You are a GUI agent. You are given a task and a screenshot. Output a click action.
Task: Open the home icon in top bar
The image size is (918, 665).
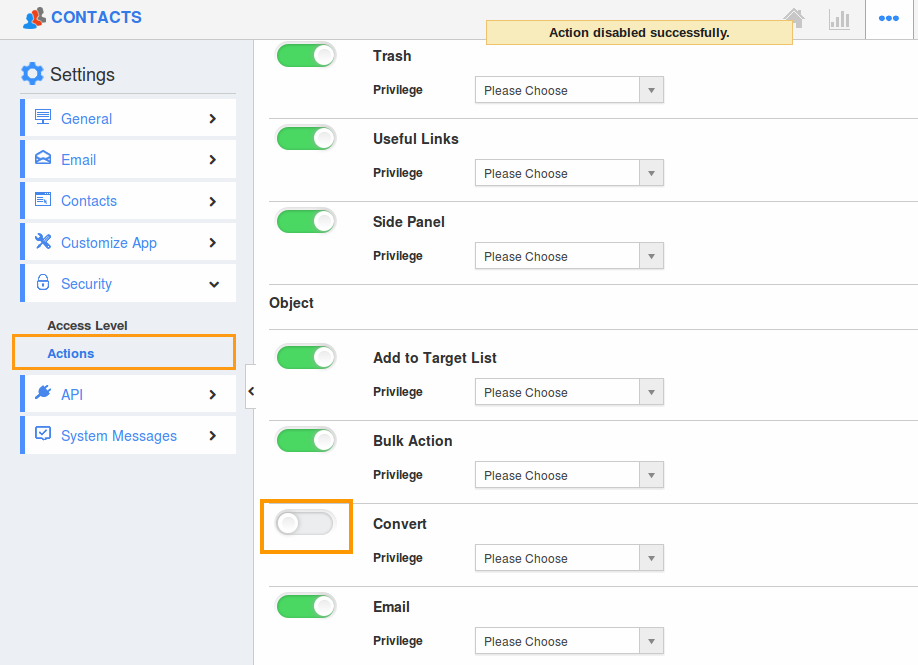coord(794,18)
